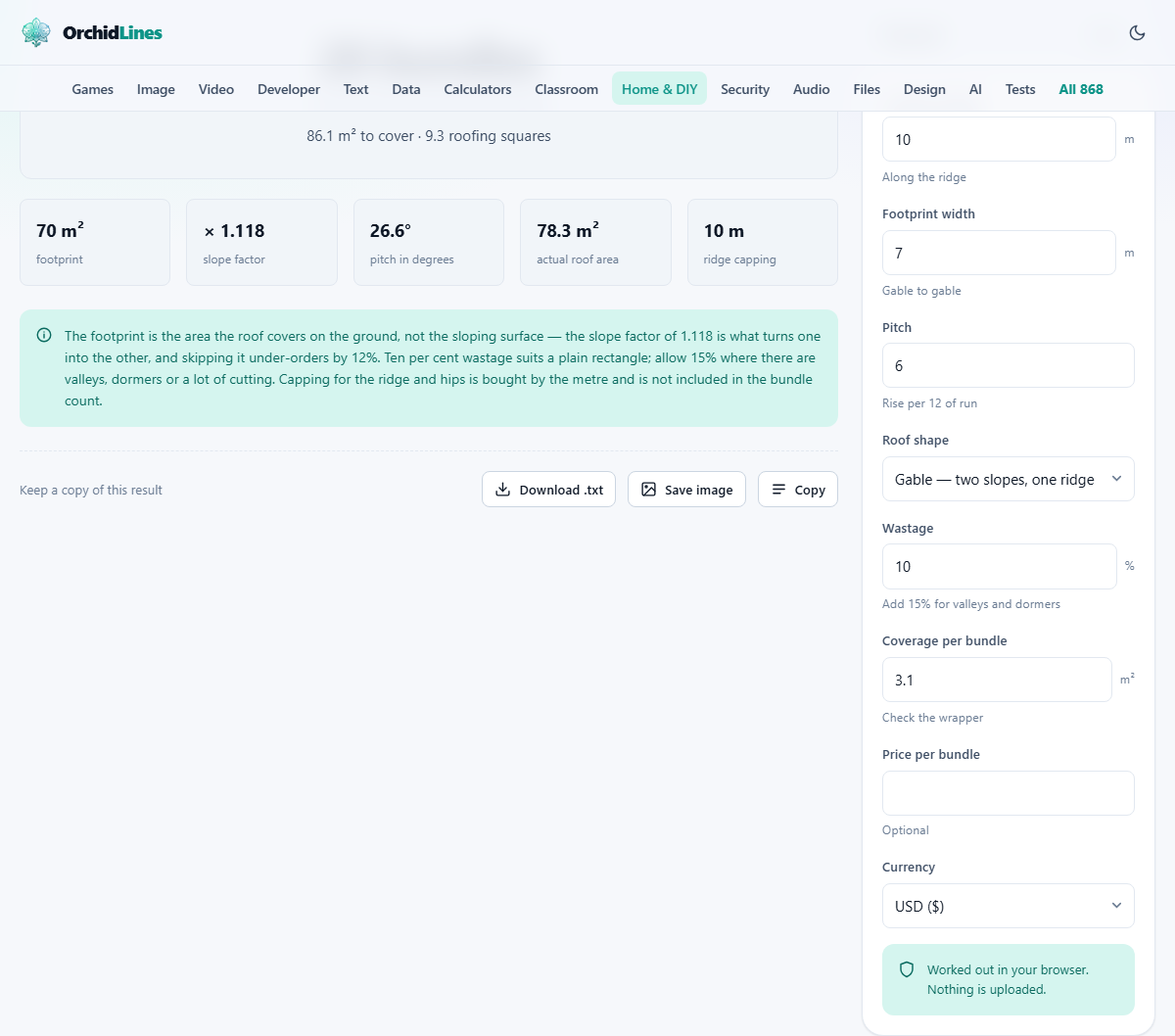Viewport: 1175px width, 1036px height.
Task: Select the Home & DIY tab
Action: [660, 89]
